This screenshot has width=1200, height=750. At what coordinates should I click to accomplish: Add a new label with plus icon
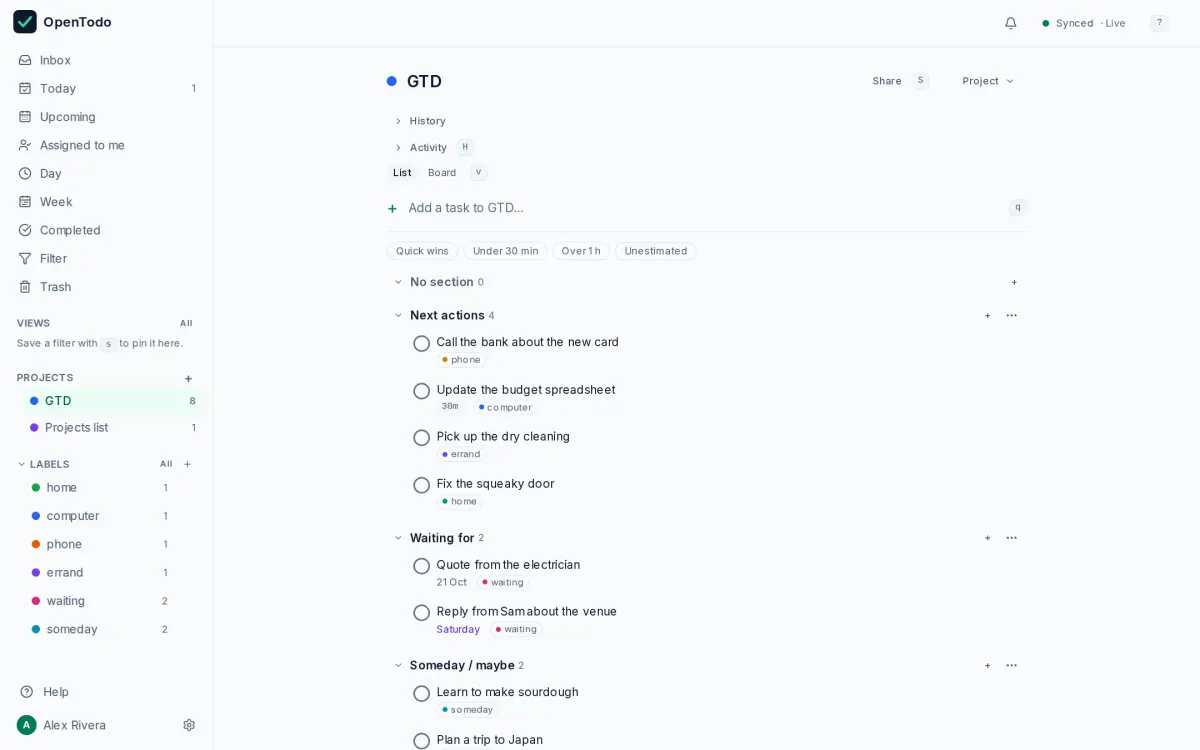click(x=187, y=464)
